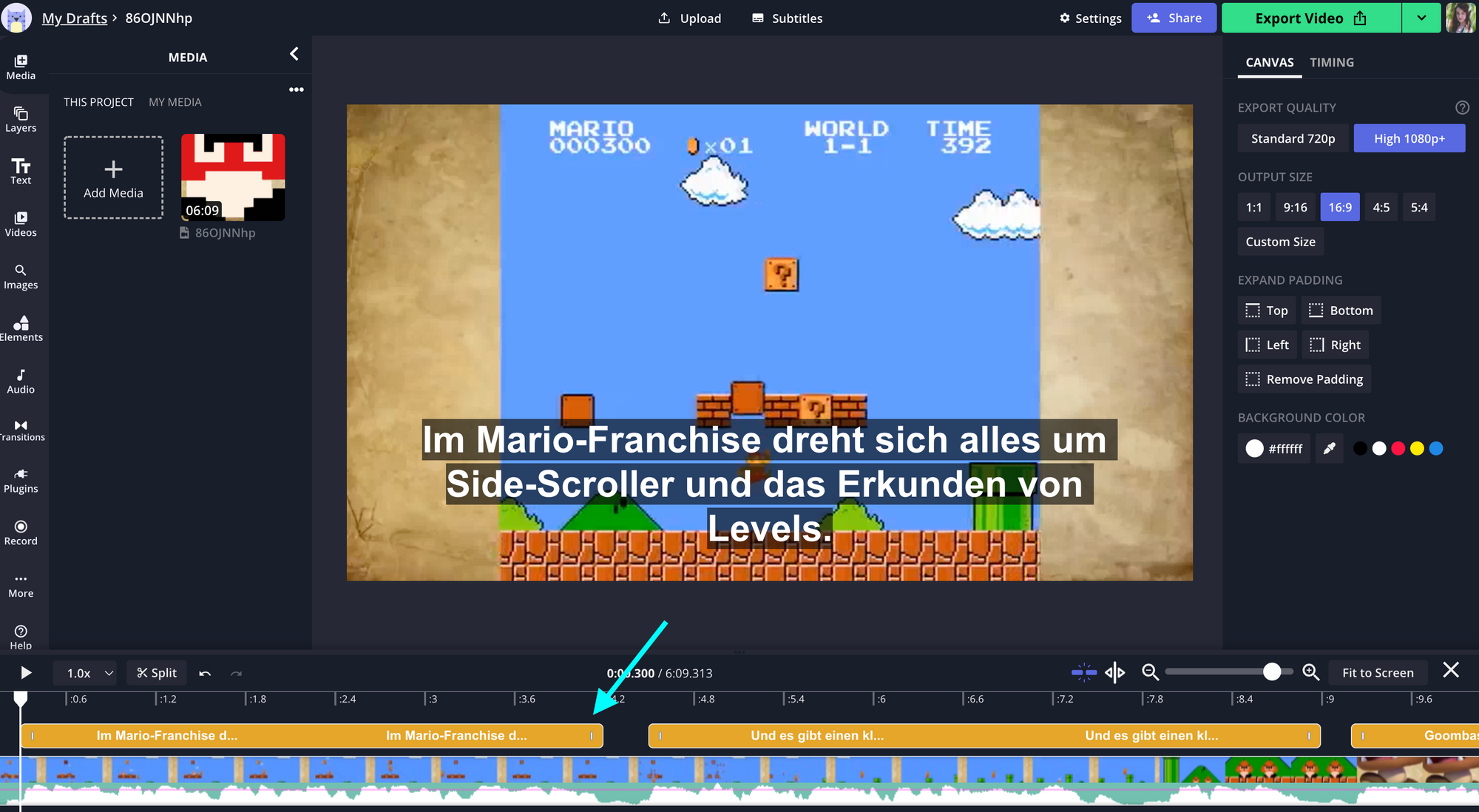Pick the red background color swatch

[1398, 448]
